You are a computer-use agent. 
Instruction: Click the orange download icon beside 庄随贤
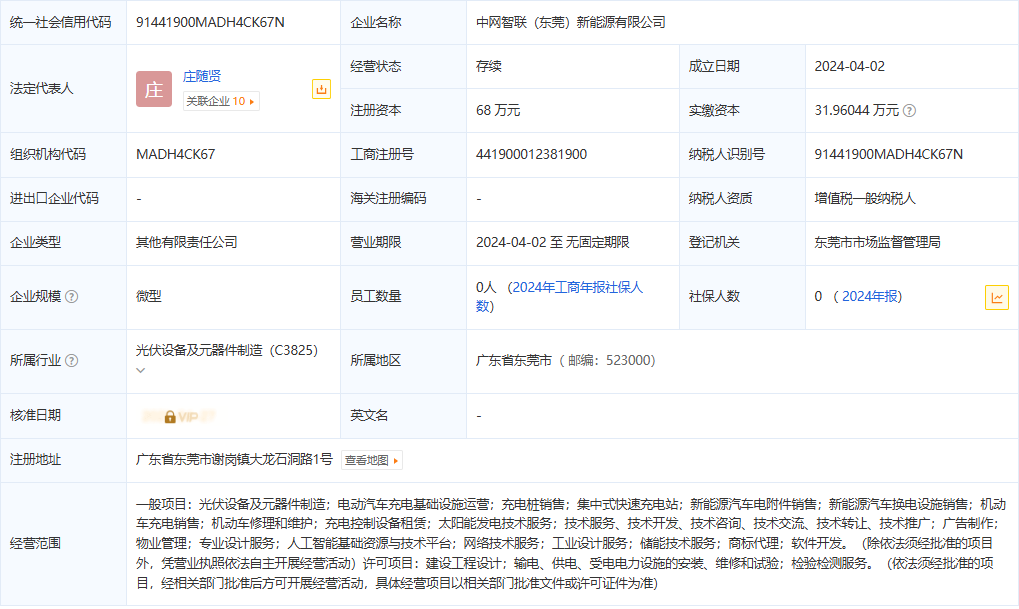[x=321, y=89]
